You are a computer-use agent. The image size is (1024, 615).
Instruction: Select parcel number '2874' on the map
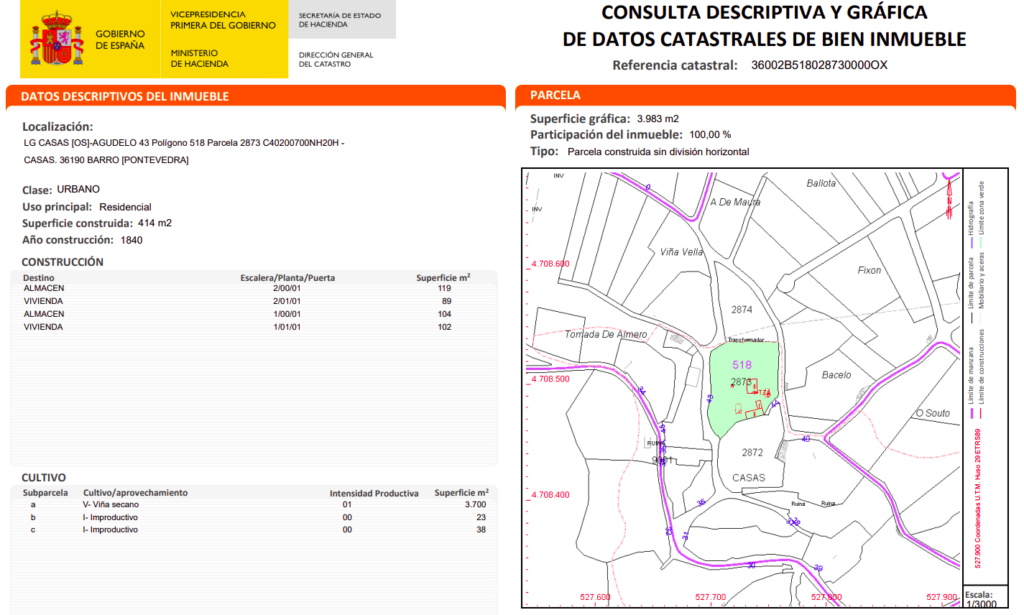point(742,309)
